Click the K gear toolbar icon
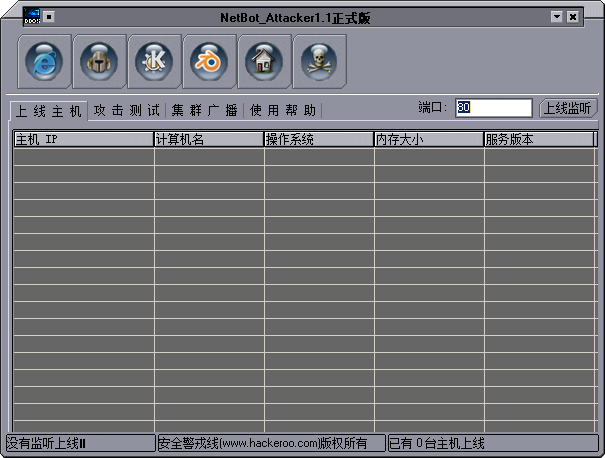 tap(155, 60)
